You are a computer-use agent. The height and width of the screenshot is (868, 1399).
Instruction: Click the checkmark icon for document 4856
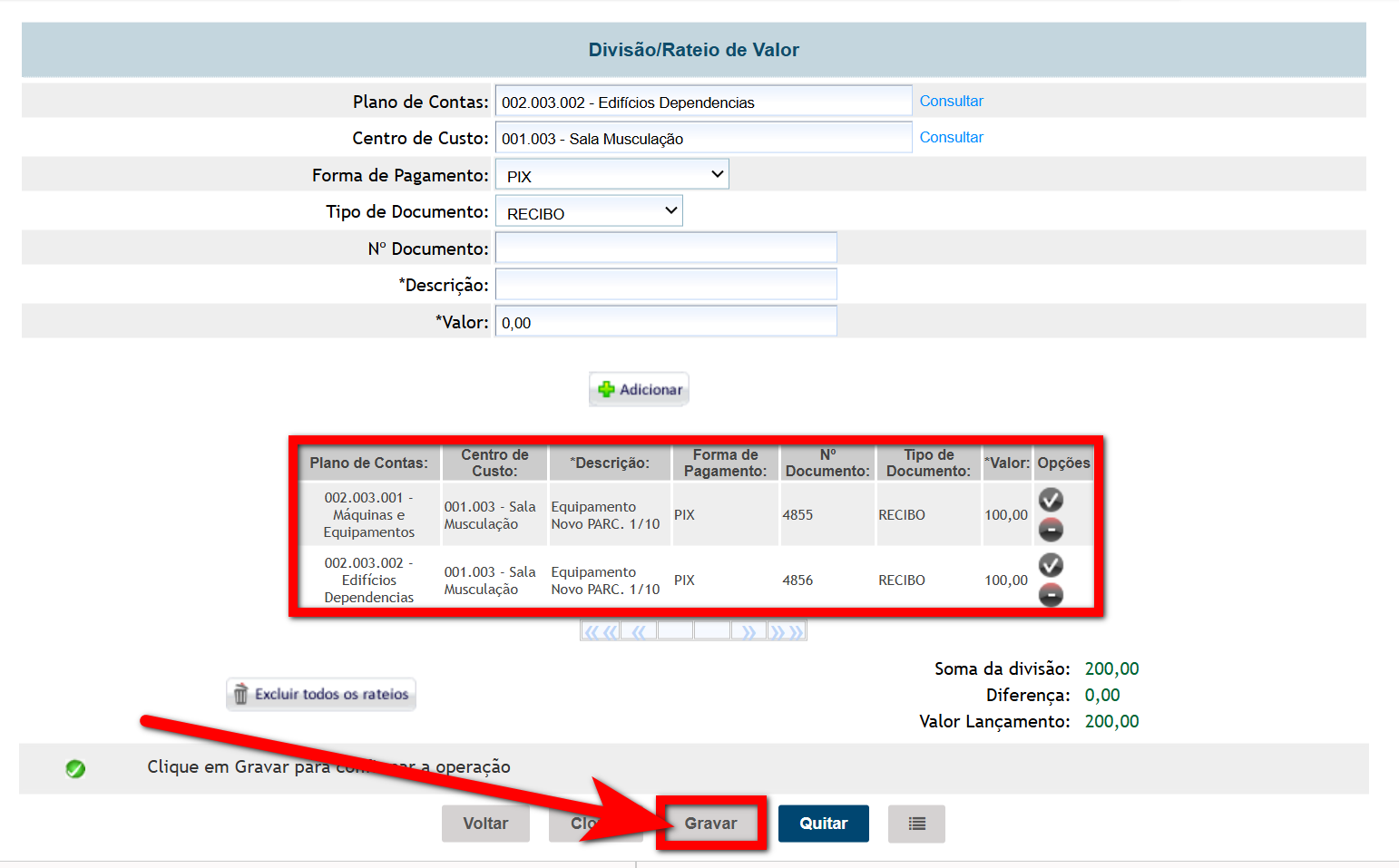point(1051,565)
